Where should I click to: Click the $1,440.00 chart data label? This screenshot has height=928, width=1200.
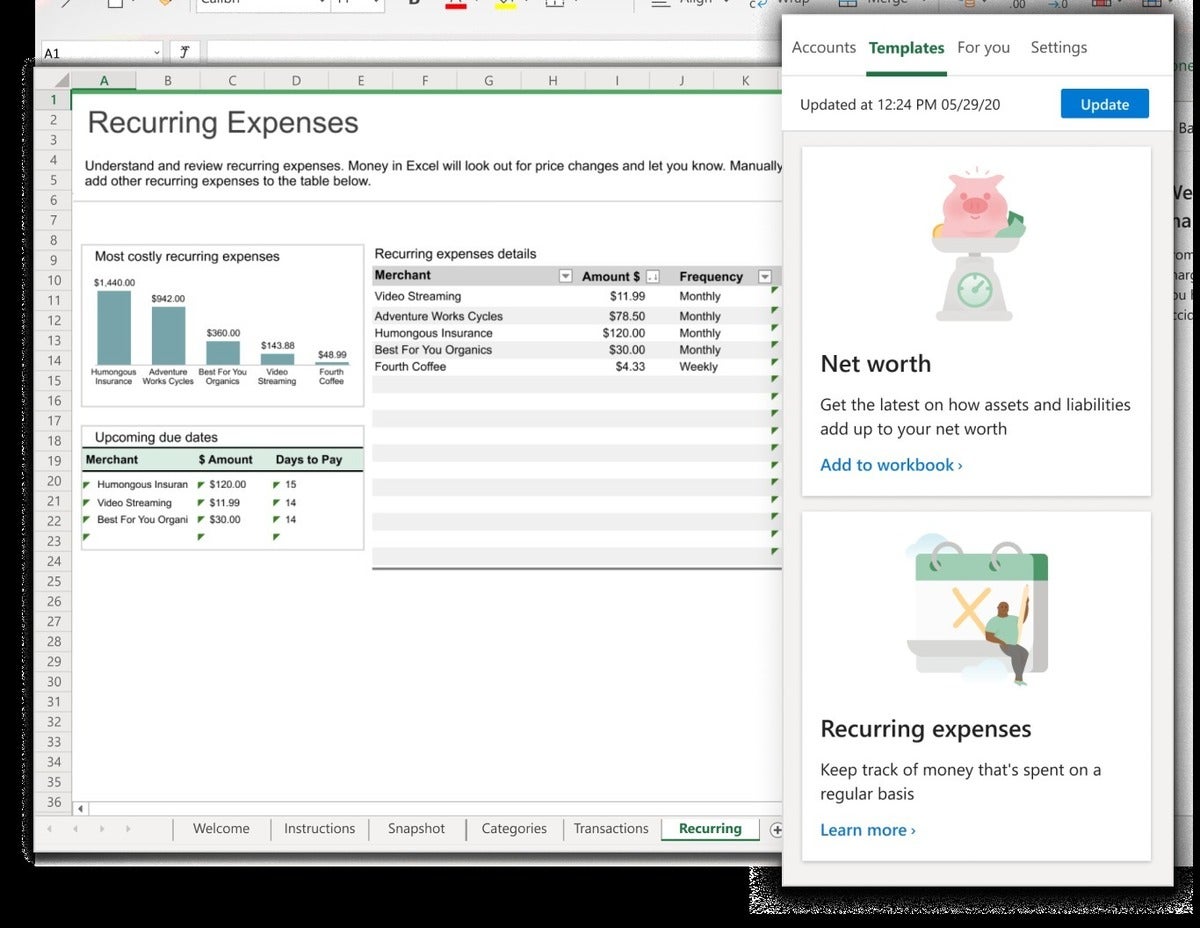pos(114,283)
